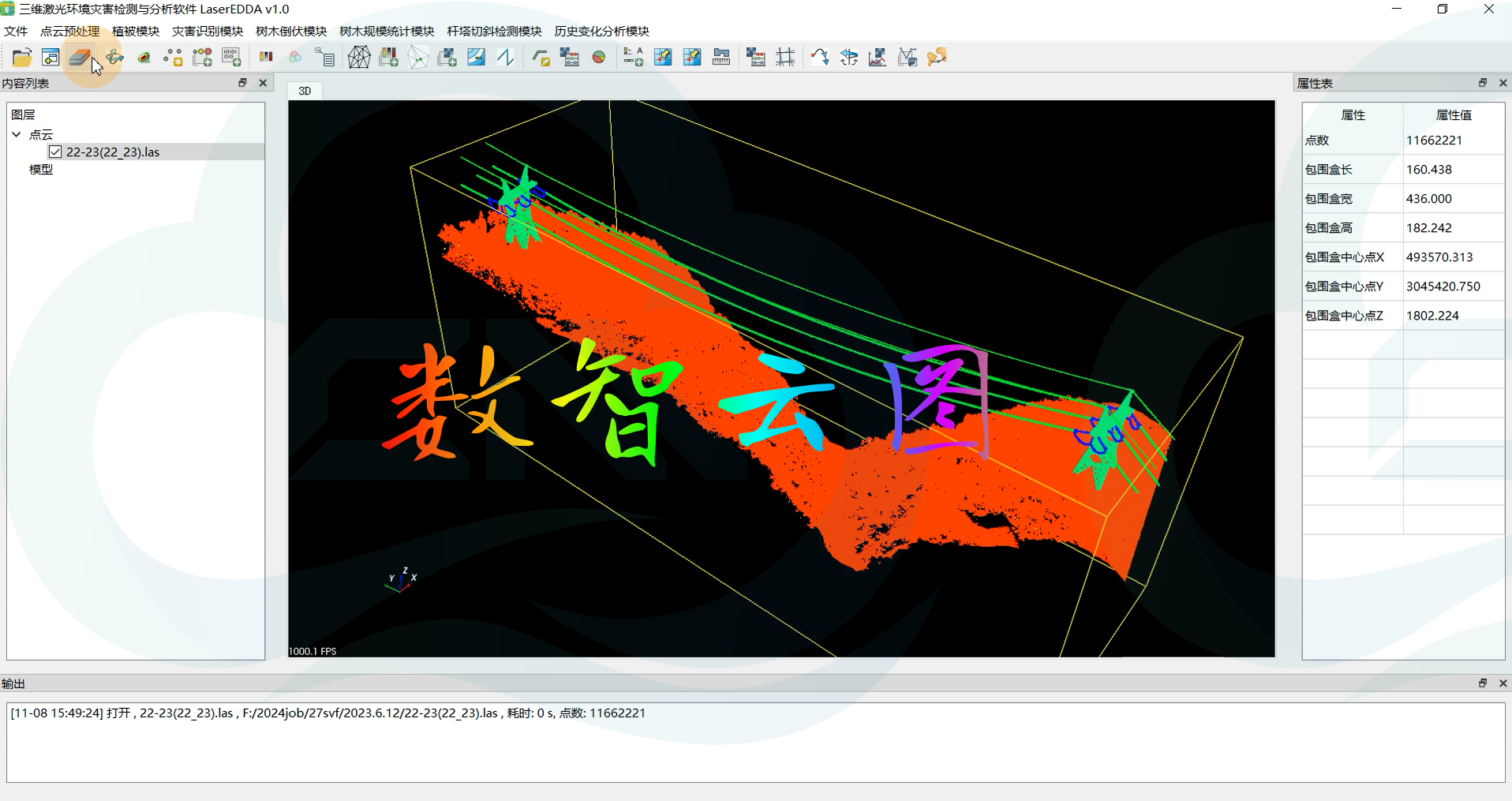The image size is (1512, 801).
Task: Open the 灾害识别模块 menu
Action: point(208,32)
